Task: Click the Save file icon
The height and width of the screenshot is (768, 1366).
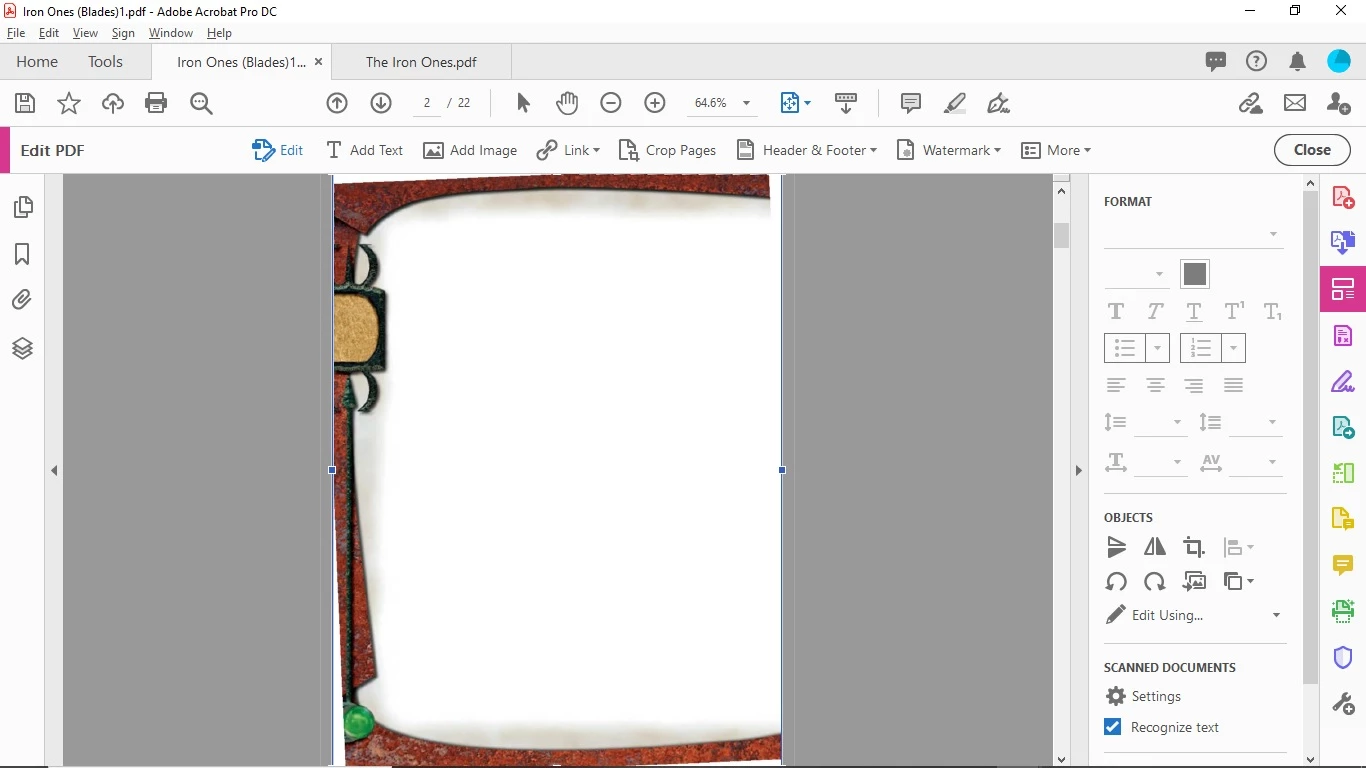Action: (25, 103)
